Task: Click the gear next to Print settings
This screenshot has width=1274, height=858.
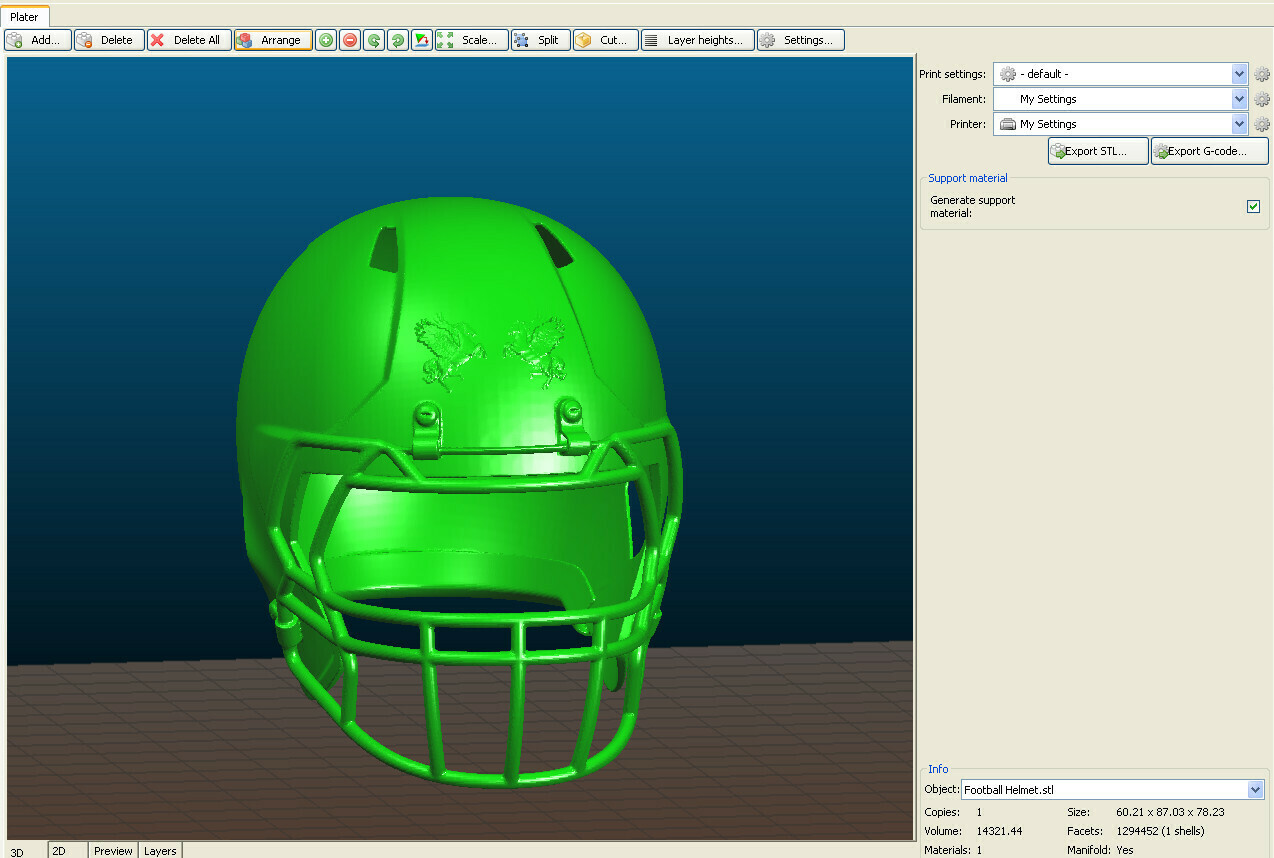Action: pyautogui.click(x=1262, y=73)
